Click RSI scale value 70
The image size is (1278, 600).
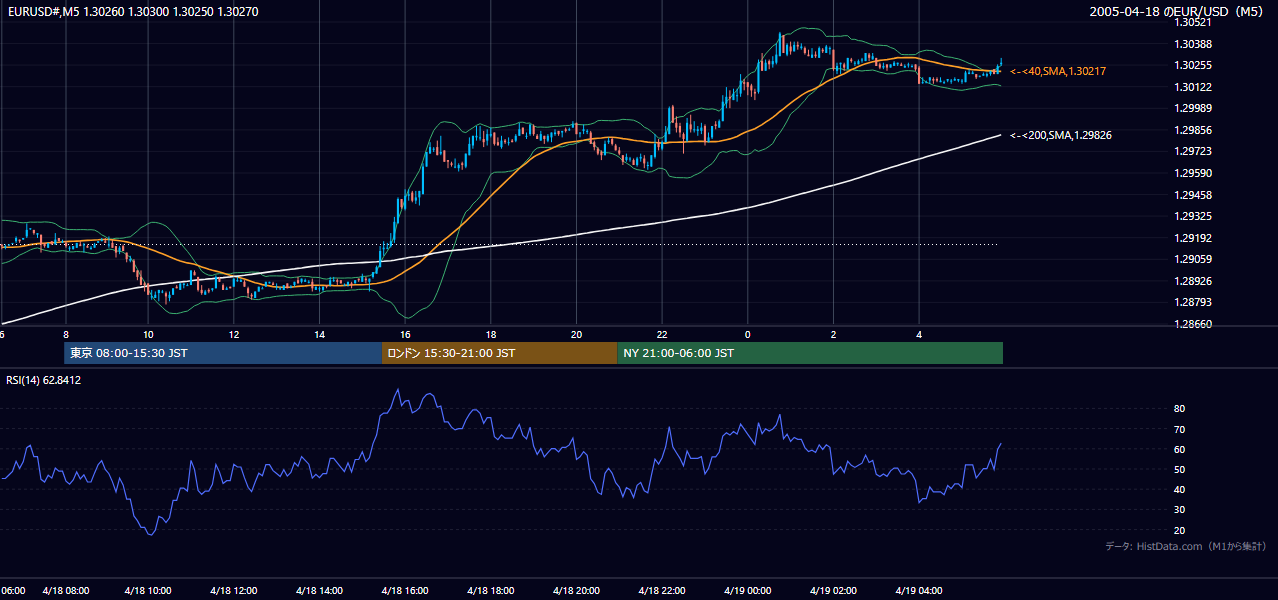click(1179, 429)
